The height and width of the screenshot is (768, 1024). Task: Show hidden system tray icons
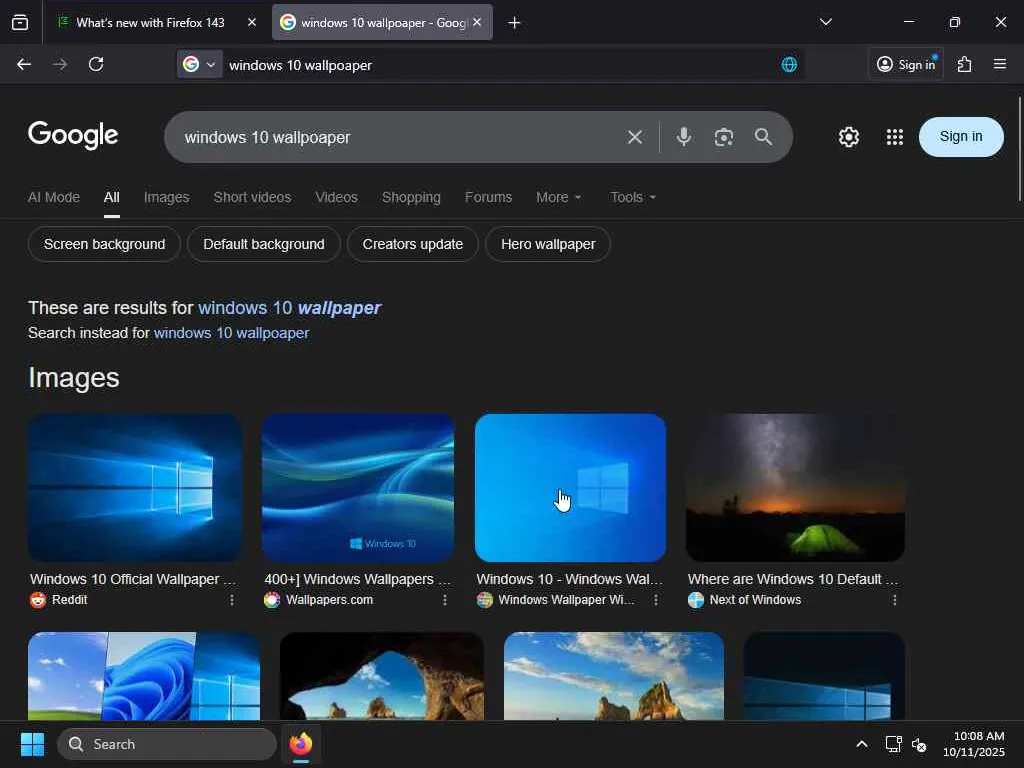861,744
